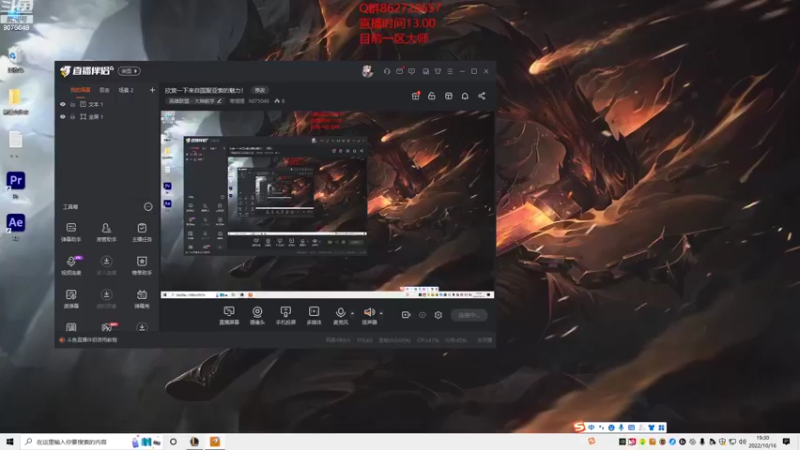Add 摄像头 camera source
Screen dimensions: 800x450
[x=257, y=315]
